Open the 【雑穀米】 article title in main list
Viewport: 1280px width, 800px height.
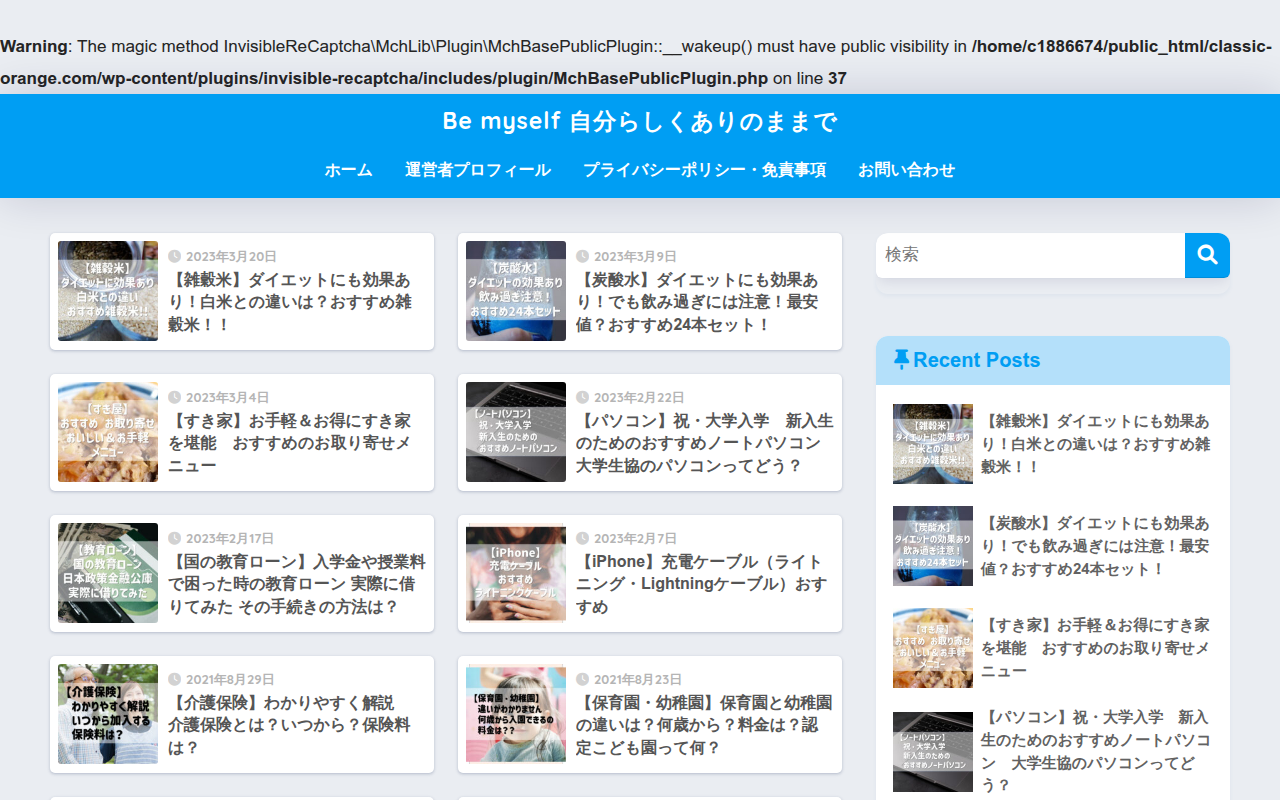click(290, 302)
